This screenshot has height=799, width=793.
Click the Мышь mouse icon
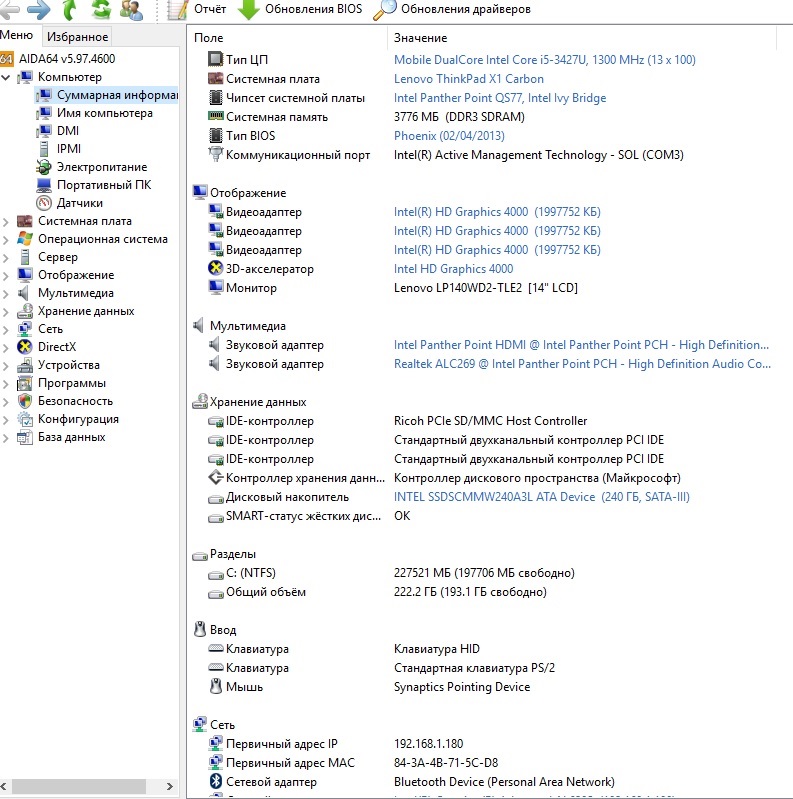coord(216,686)
